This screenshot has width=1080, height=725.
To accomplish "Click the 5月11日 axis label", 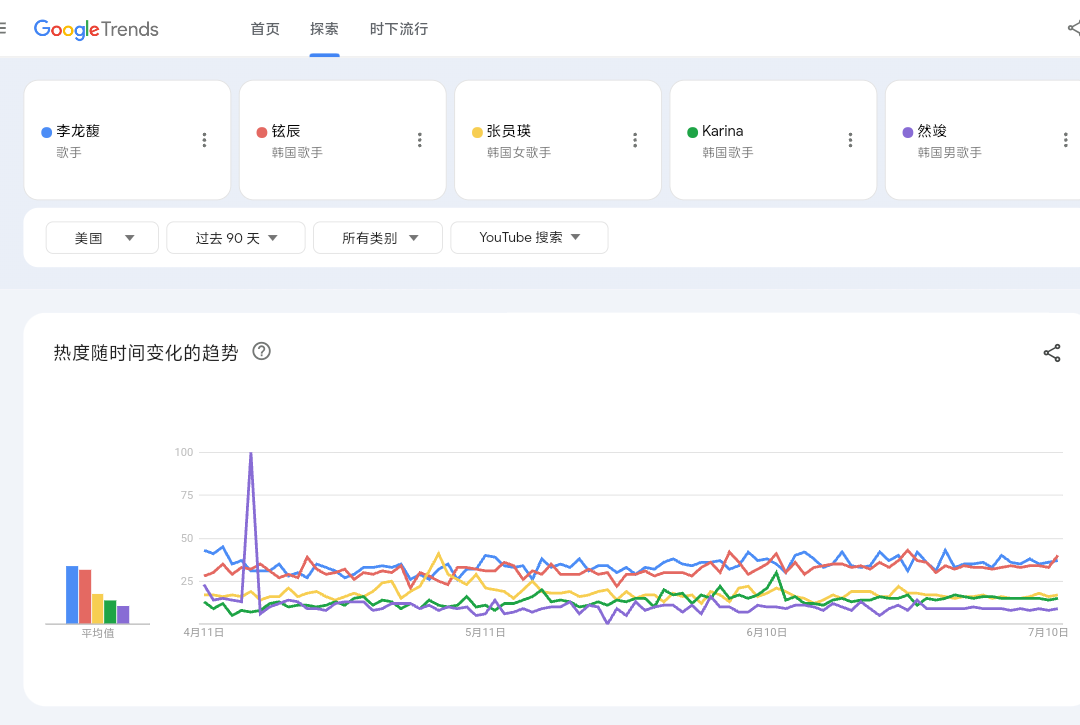I will coord(485,632).
